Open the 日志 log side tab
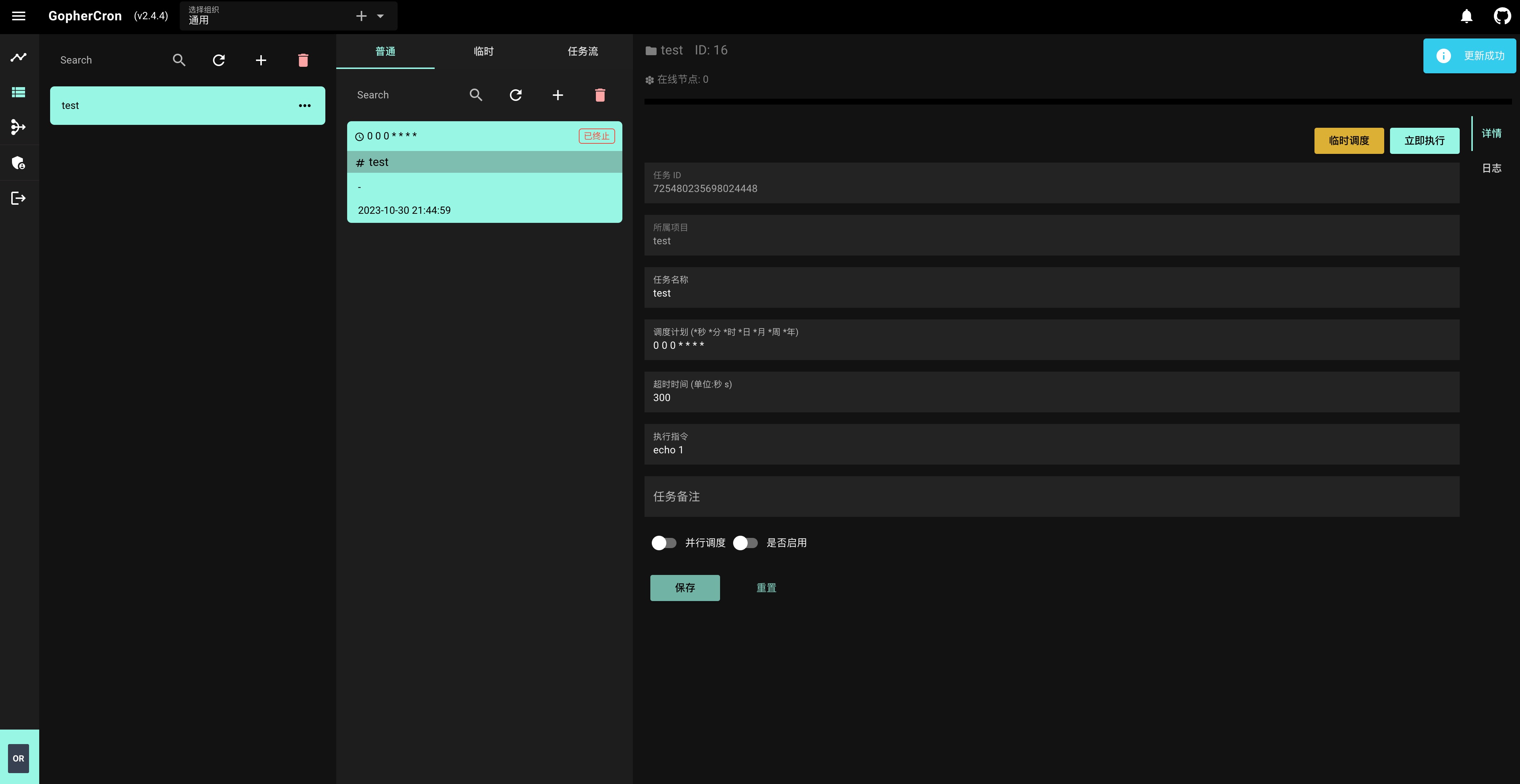 [1491, 168]
